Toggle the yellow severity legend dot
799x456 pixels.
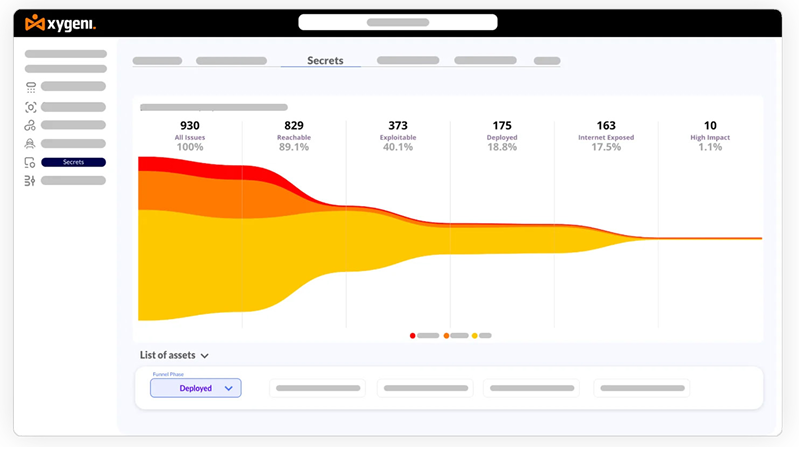pos(475,336)
